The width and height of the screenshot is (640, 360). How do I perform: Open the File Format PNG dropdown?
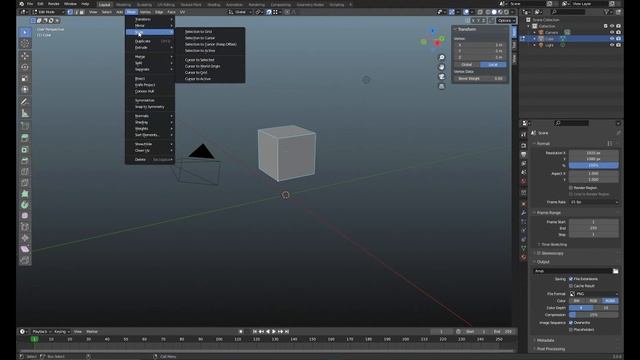coord(594,294)
